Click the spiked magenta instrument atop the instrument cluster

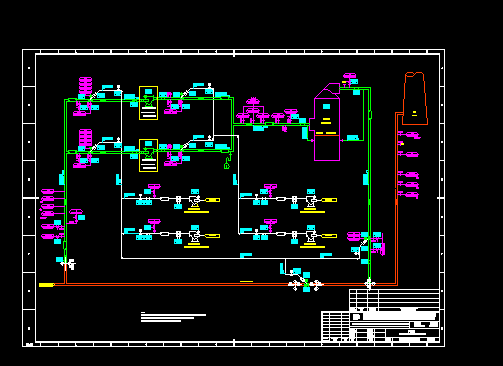tap(253, 100)
